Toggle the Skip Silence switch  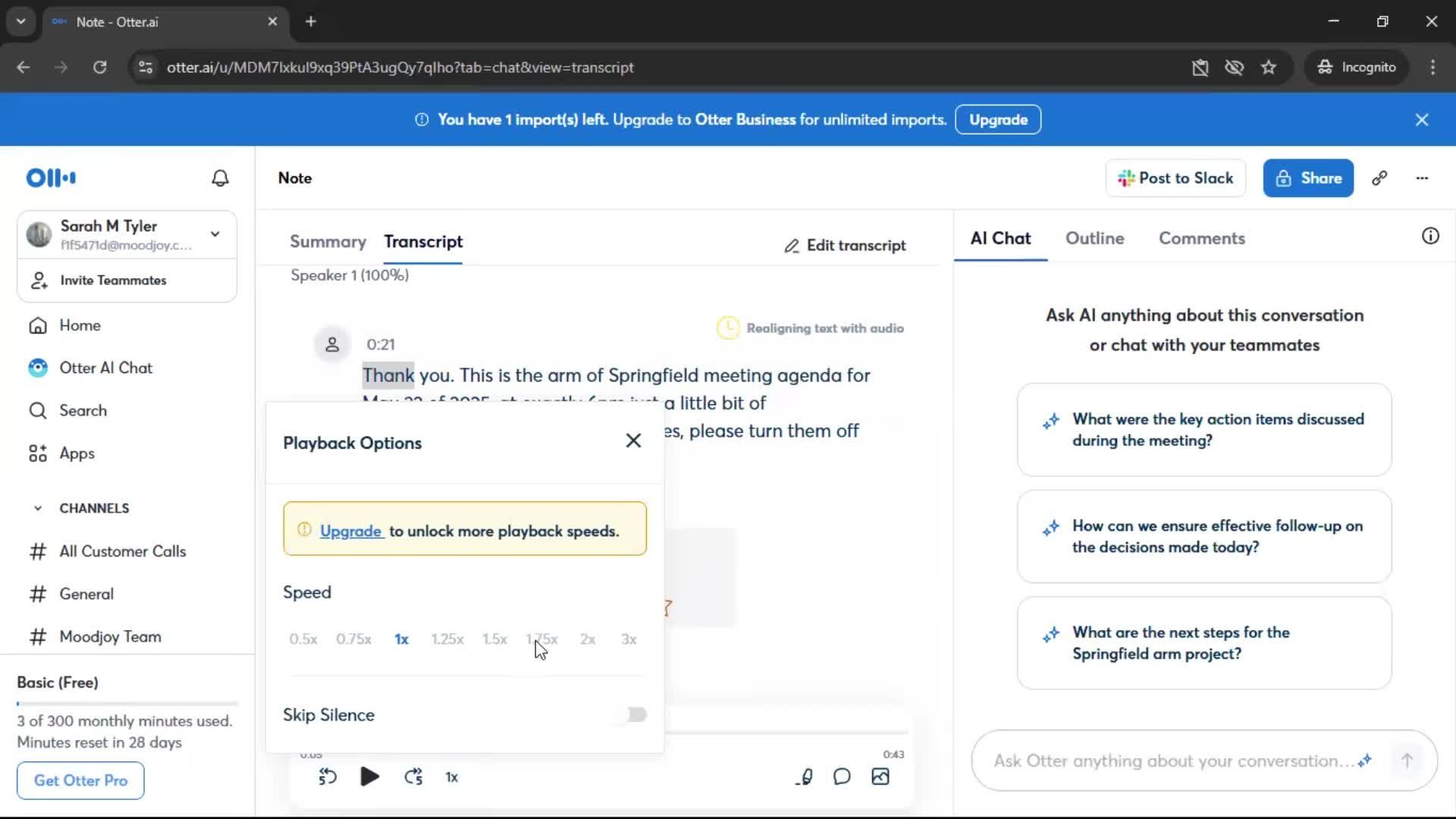click(x=632, y=715)
